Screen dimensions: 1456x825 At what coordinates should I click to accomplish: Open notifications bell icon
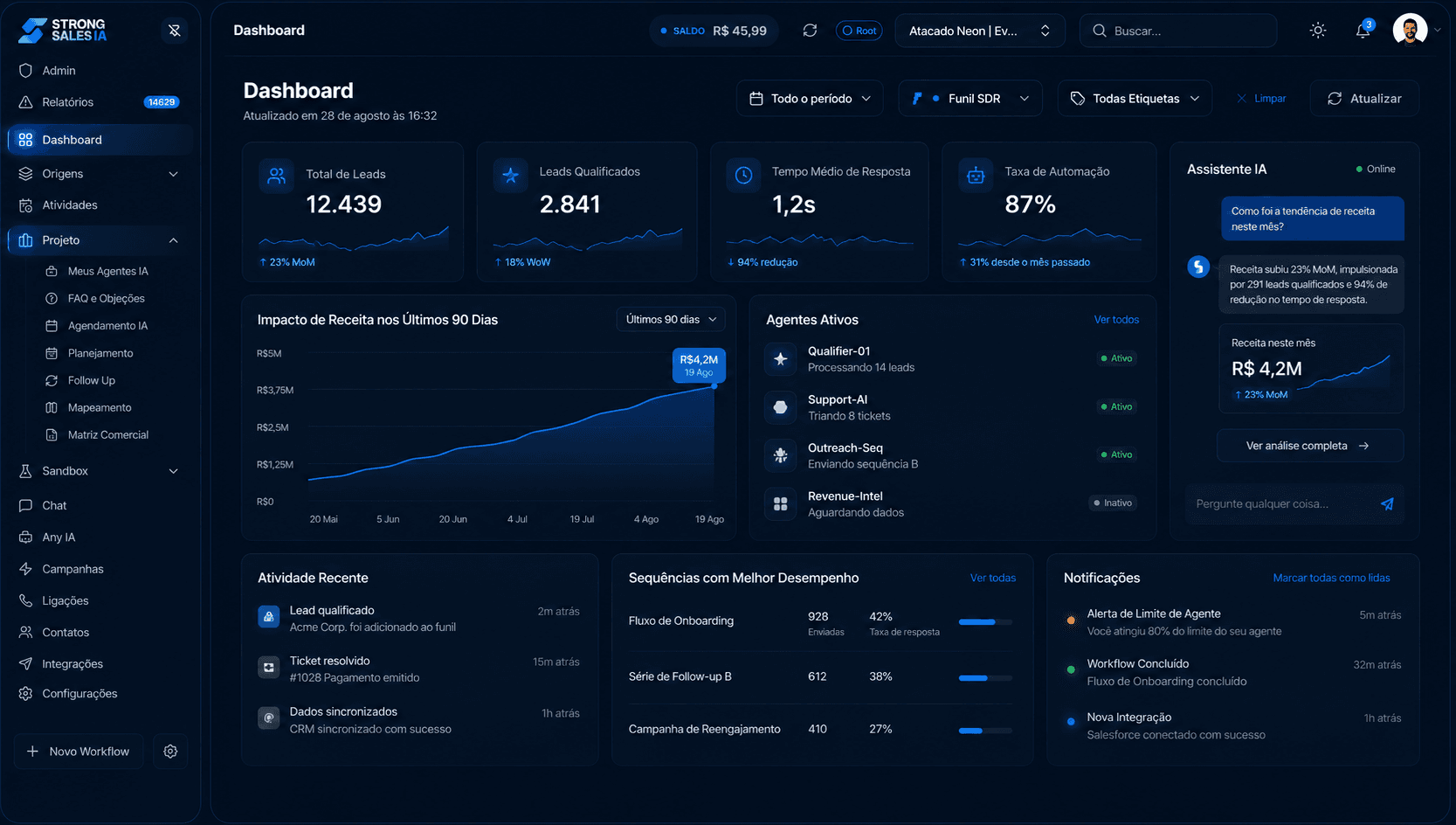pos(1363,31)
